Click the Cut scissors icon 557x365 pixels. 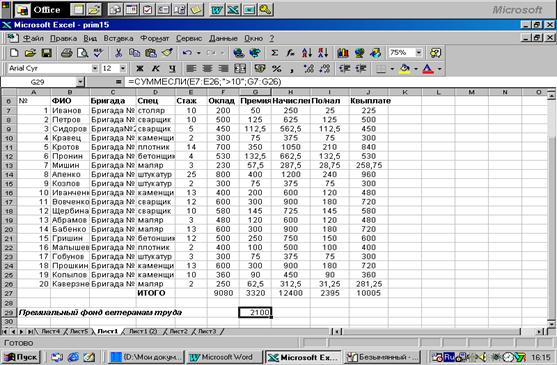118,53
